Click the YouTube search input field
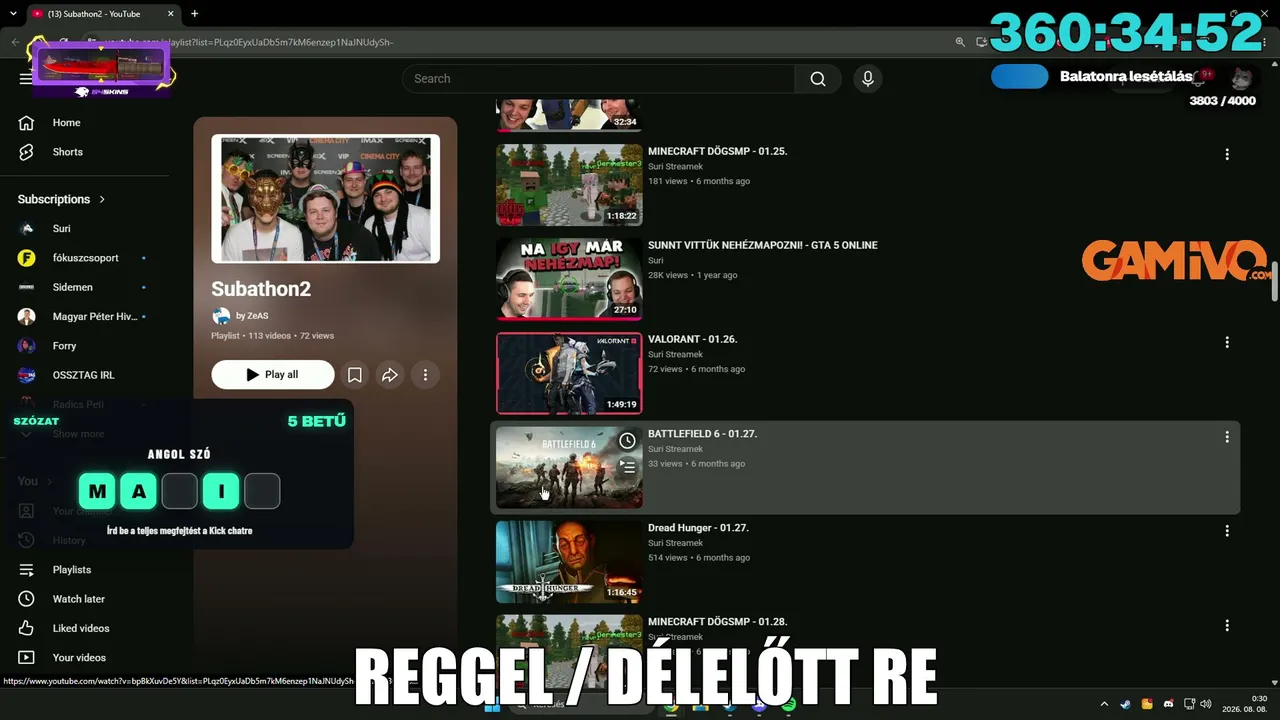Screen dimensions: 1280x720 600,79
